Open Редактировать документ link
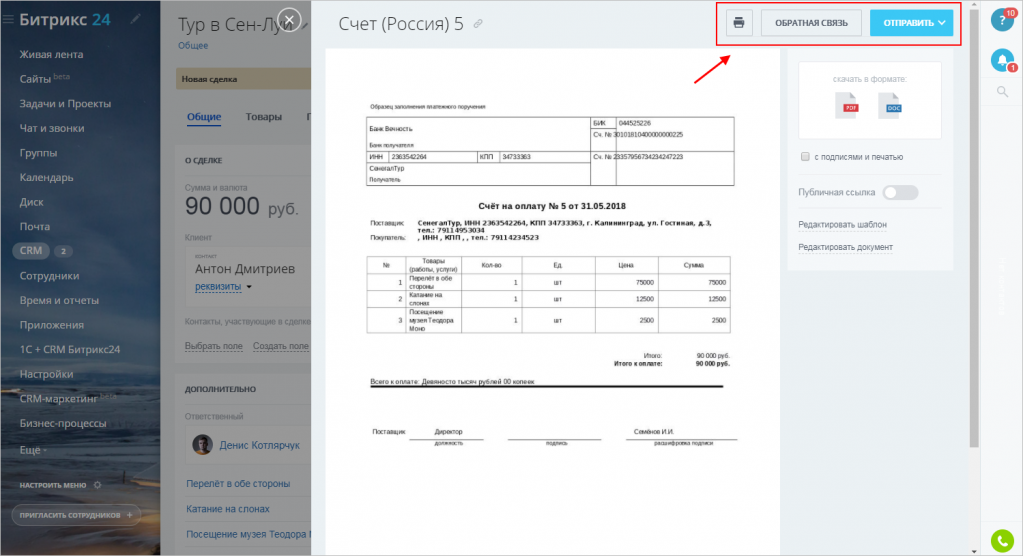The width and height of the screenshot is (1023, 556). pyautogui.click(x=845, y=247)
